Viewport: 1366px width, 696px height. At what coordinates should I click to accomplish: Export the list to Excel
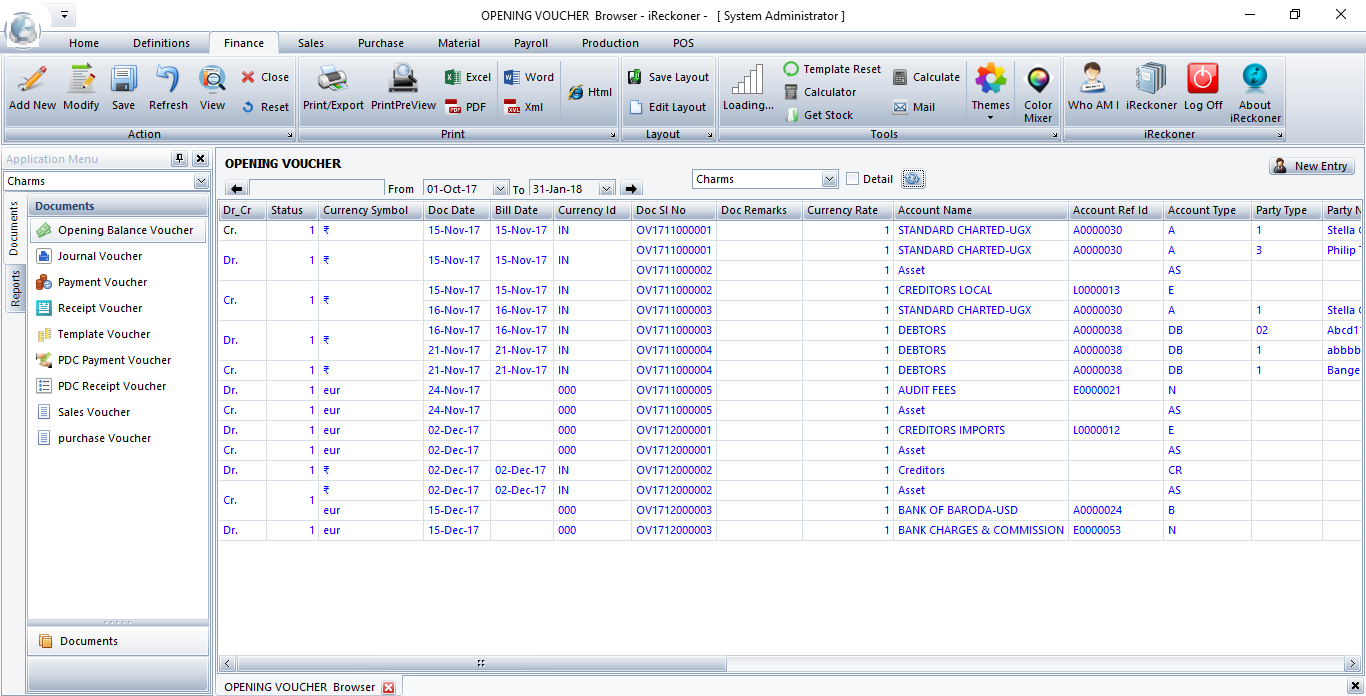(x=467, y=77)
